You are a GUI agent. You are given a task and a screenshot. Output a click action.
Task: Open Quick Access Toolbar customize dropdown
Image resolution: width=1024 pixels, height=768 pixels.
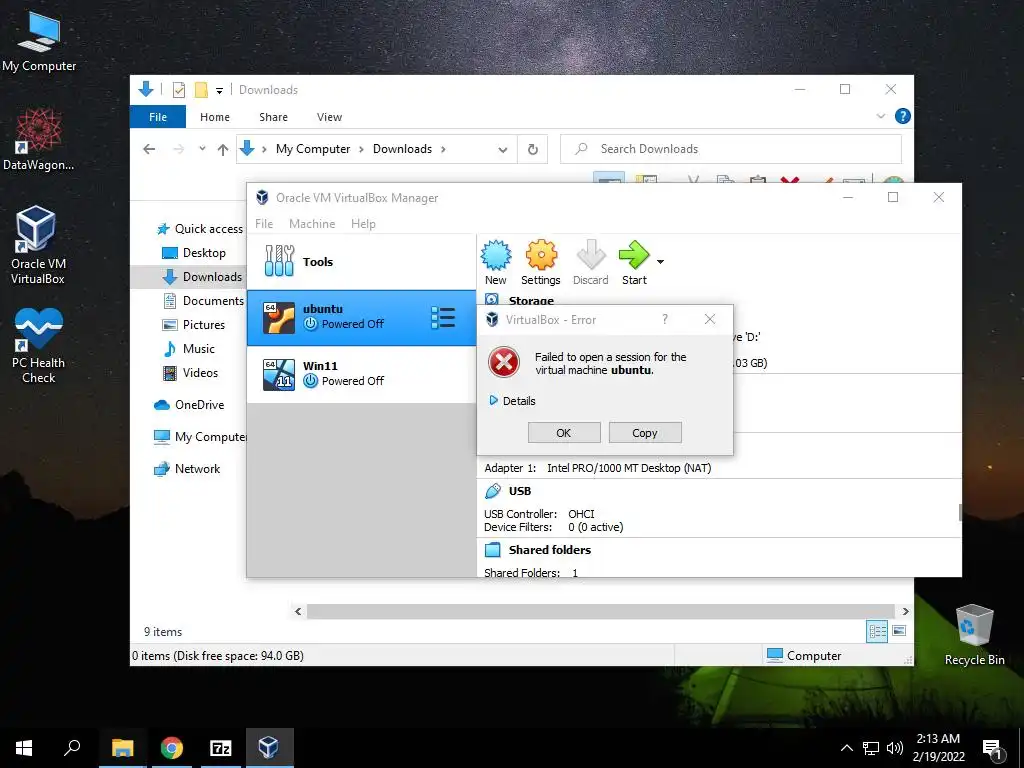pyautogui.click(x=219, y=91)
